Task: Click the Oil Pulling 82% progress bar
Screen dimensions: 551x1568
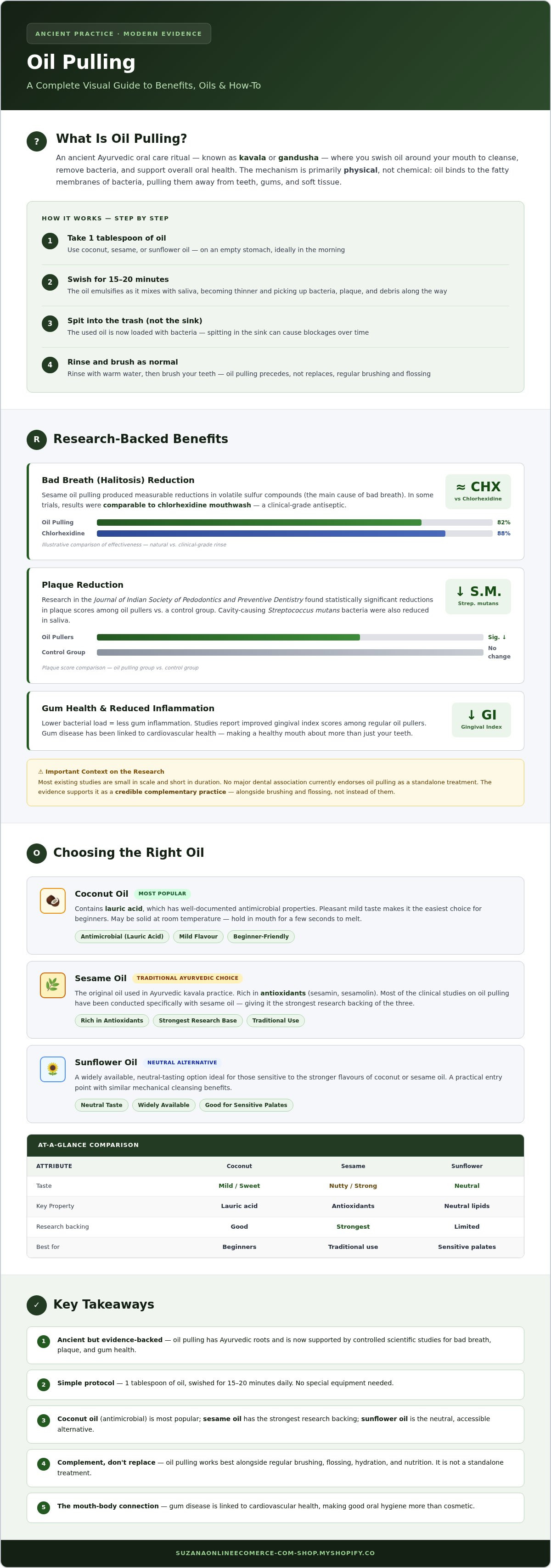Action: click(295, 523)
